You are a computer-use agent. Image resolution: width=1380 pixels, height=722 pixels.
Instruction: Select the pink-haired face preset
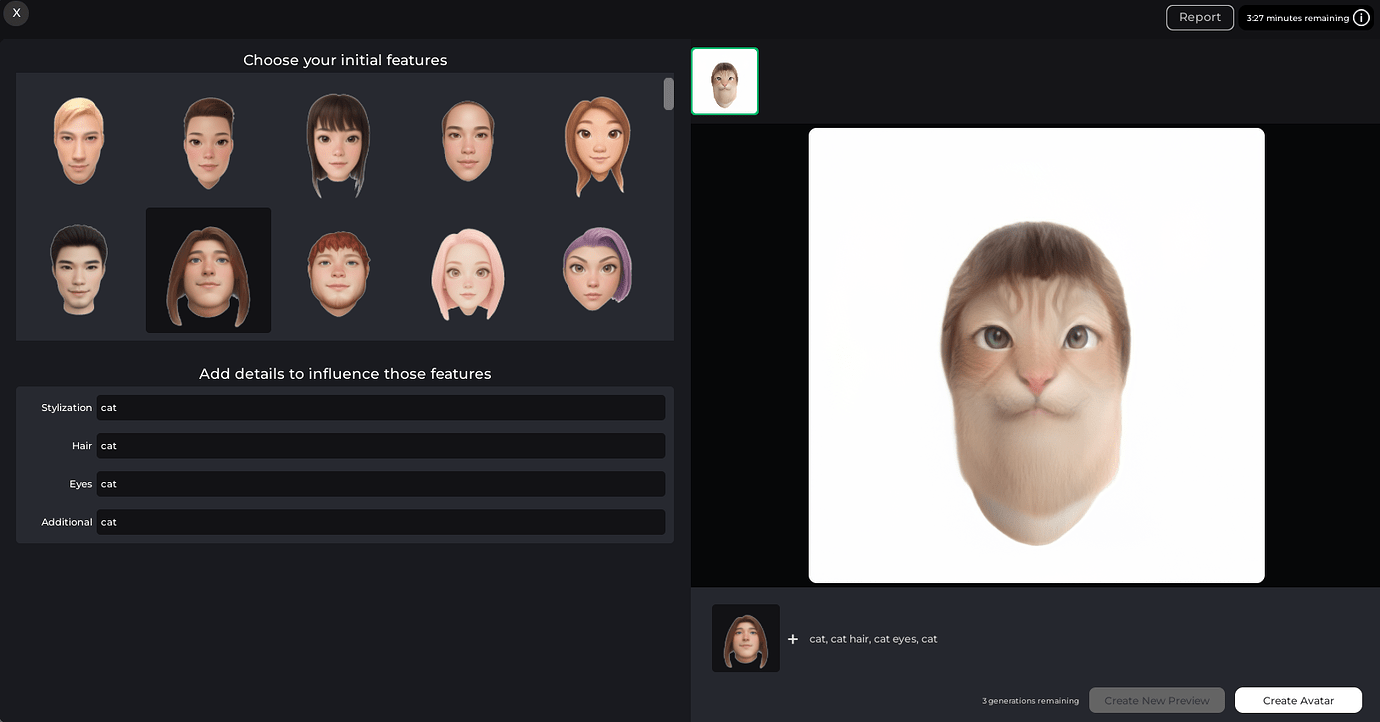coord(468,270)
